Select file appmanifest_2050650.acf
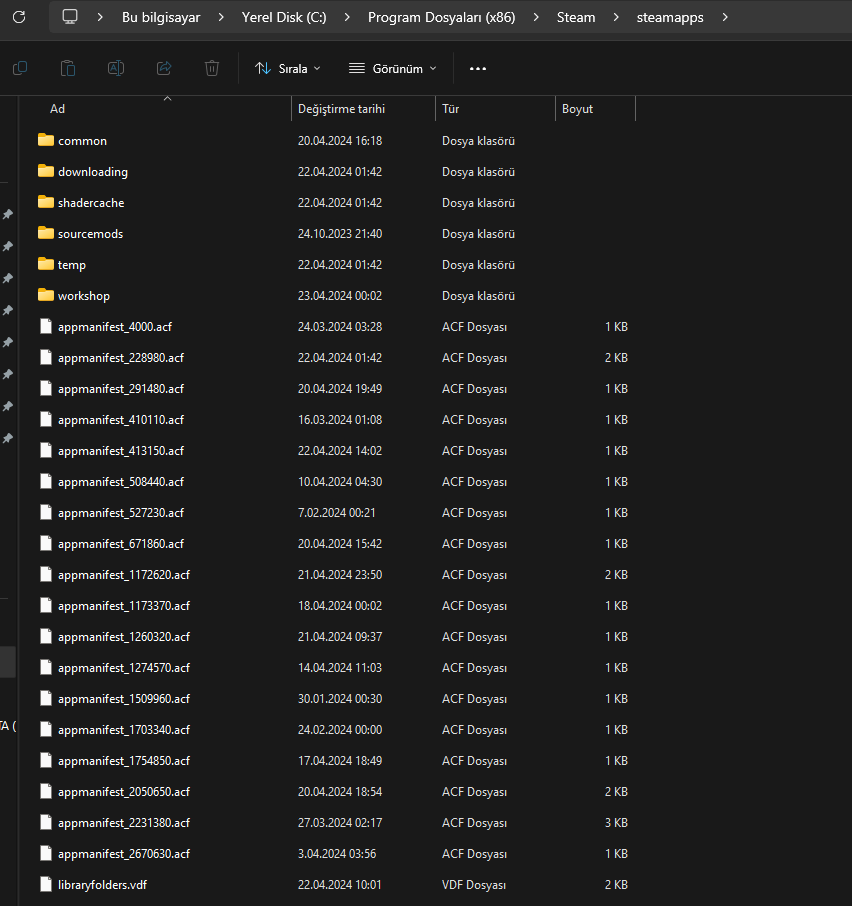The image size is (852, 906). point(124,792)
